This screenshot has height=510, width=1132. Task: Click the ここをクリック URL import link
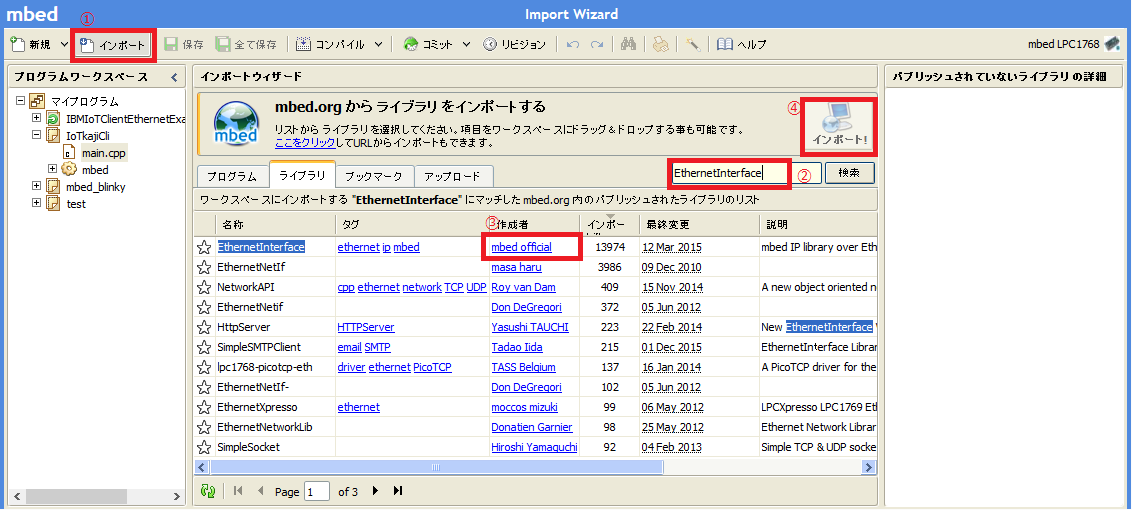click(x=304, y=143)
